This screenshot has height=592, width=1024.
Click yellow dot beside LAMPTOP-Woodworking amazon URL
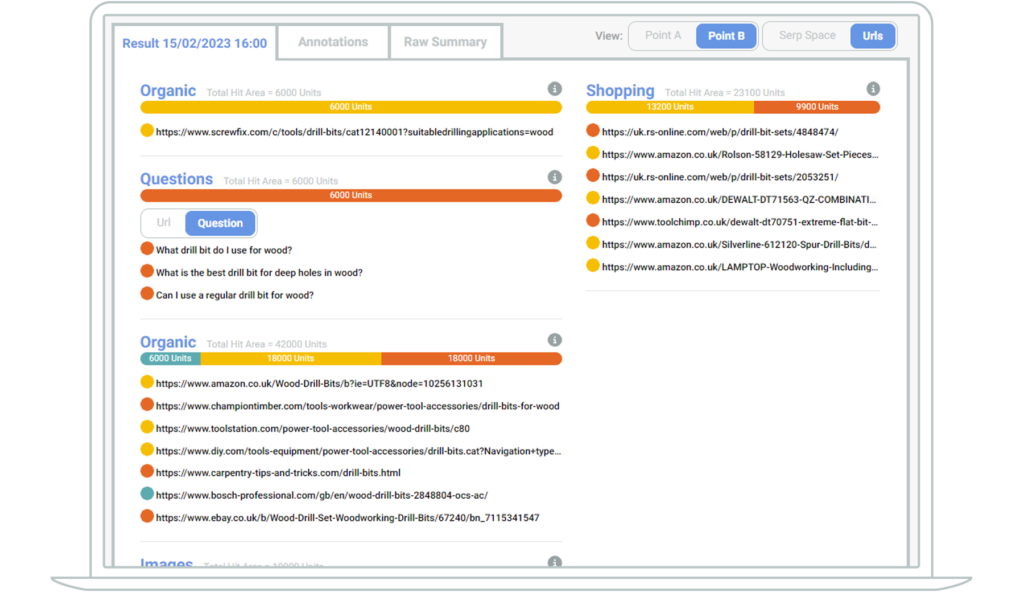coord(593,265)
